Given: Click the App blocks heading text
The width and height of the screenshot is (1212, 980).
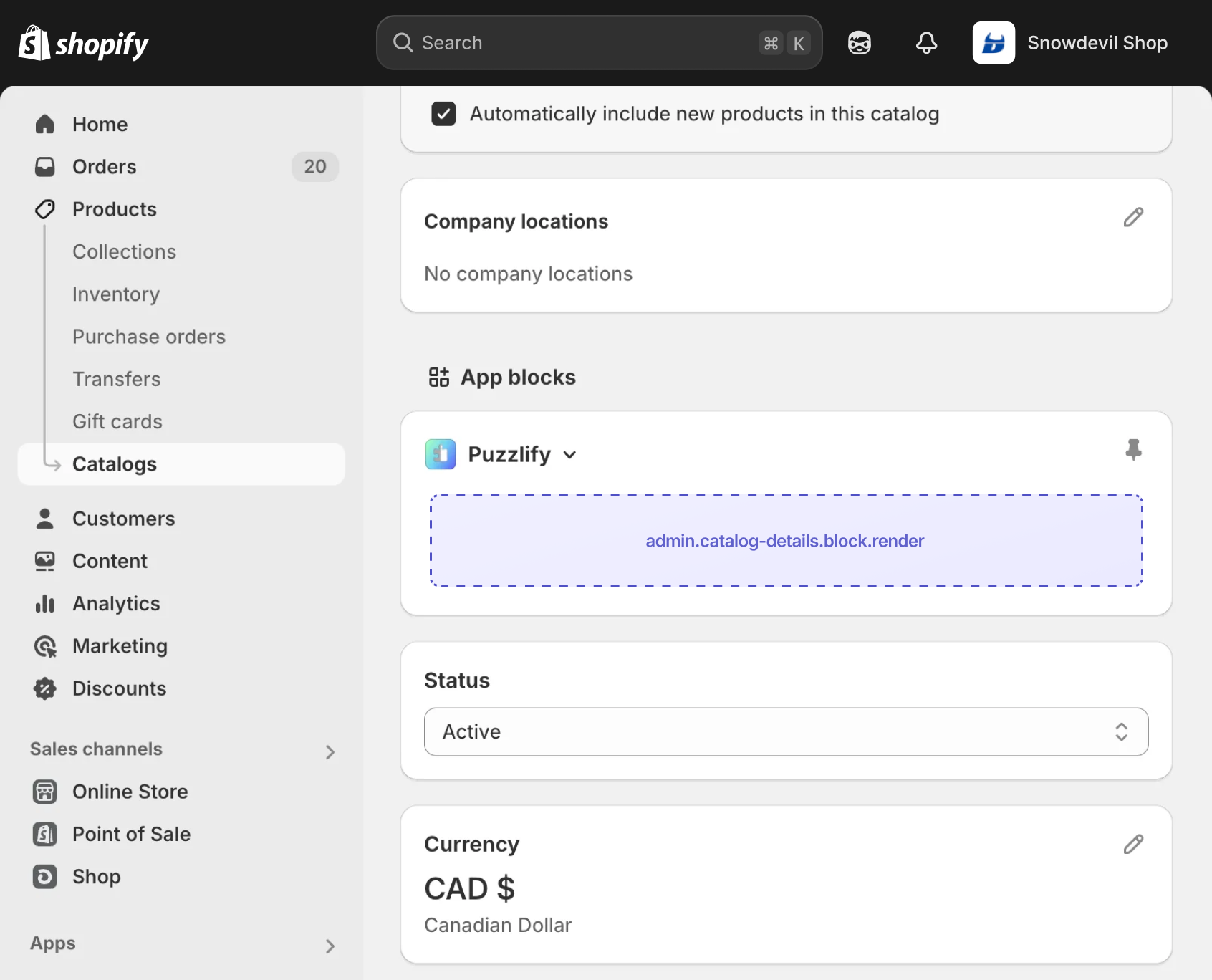Looking at the screenshot, I should pos(518,377).
